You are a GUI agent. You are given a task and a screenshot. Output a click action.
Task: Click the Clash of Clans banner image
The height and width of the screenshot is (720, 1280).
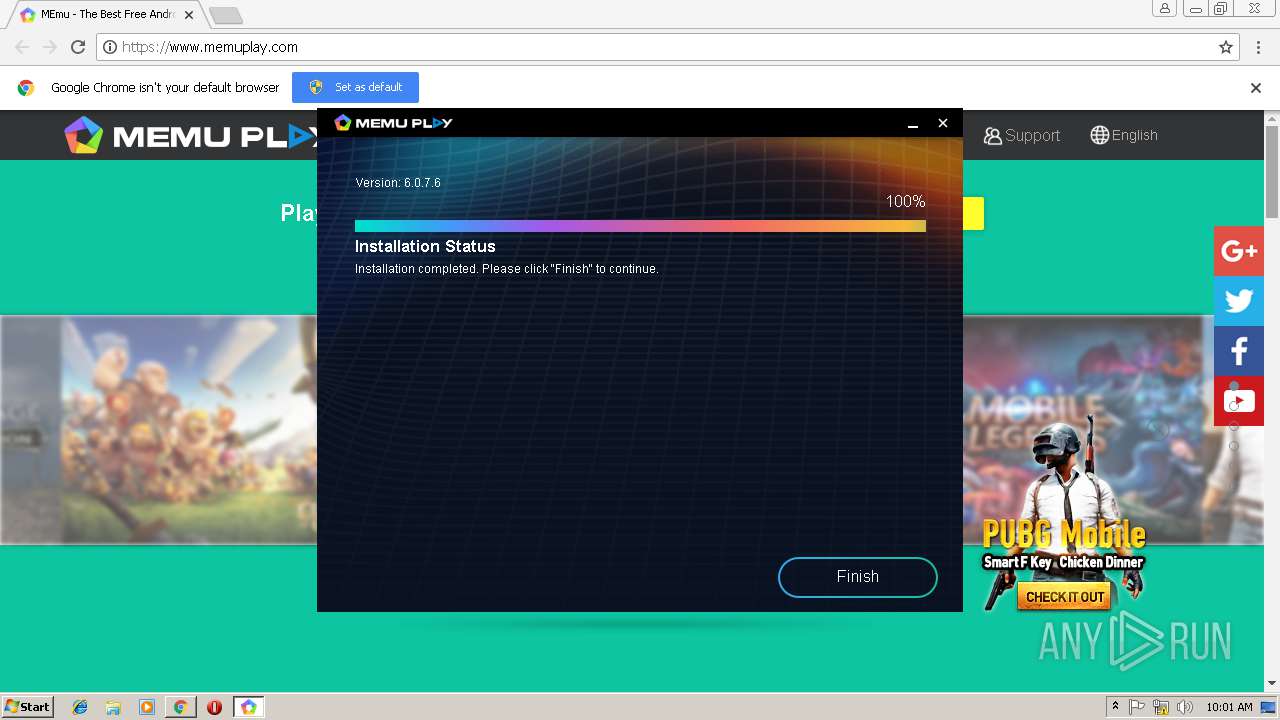pos(189,430)
